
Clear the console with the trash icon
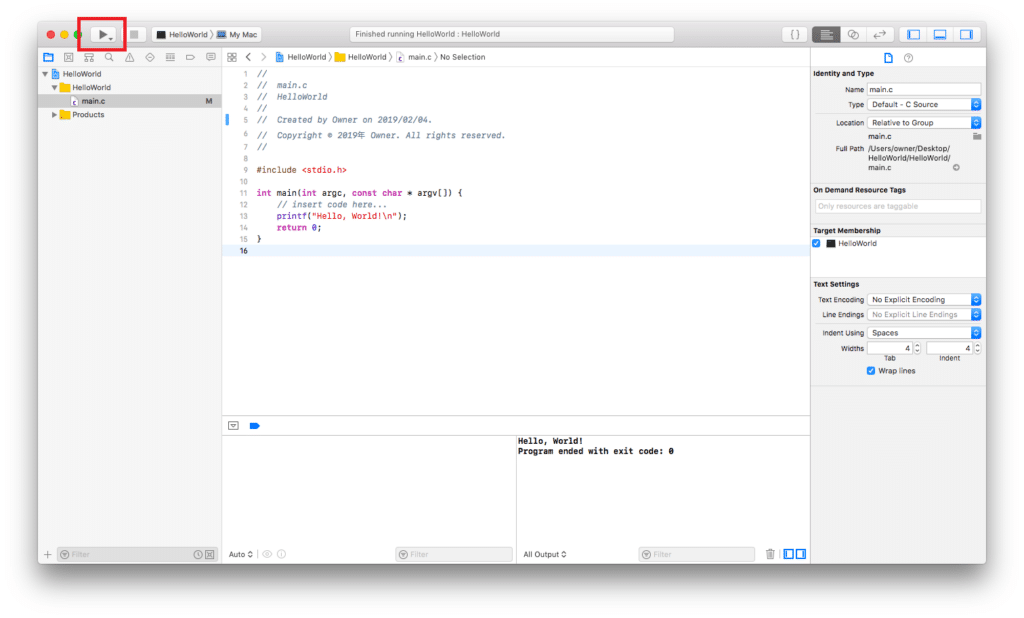tap(770, 554)
